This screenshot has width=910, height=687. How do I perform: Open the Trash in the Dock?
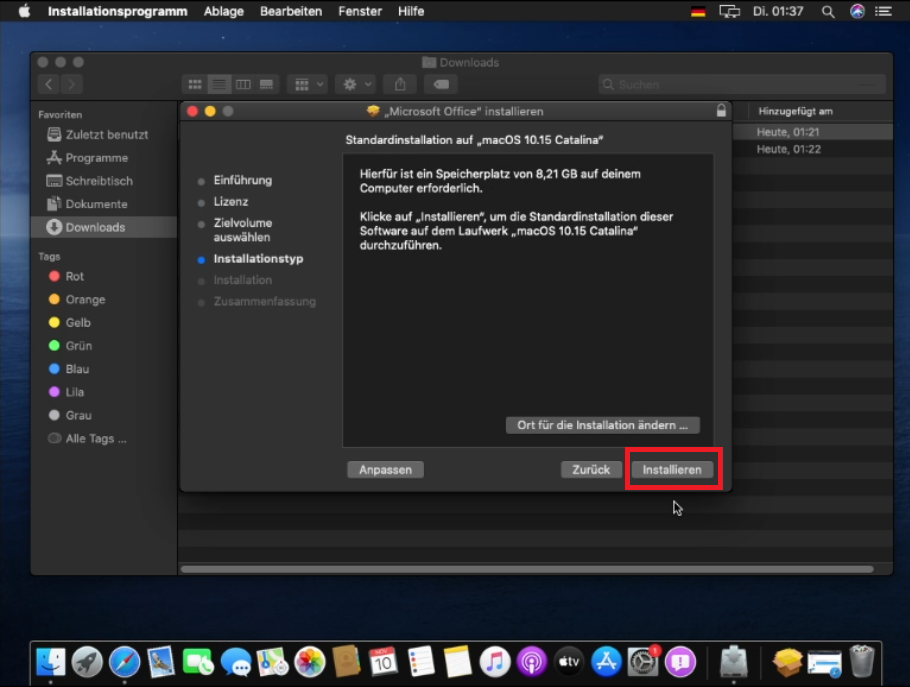[x=861, y=661]
